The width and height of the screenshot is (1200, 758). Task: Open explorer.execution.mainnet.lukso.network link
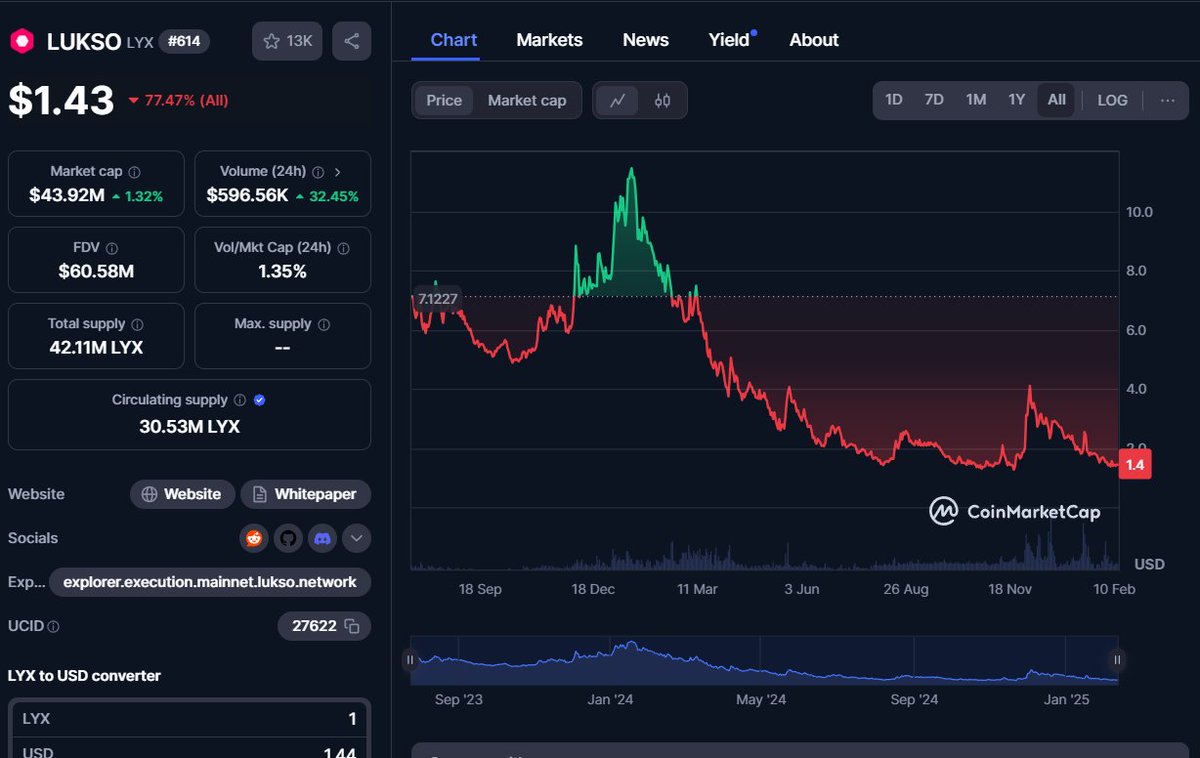(x=210, y=582)
